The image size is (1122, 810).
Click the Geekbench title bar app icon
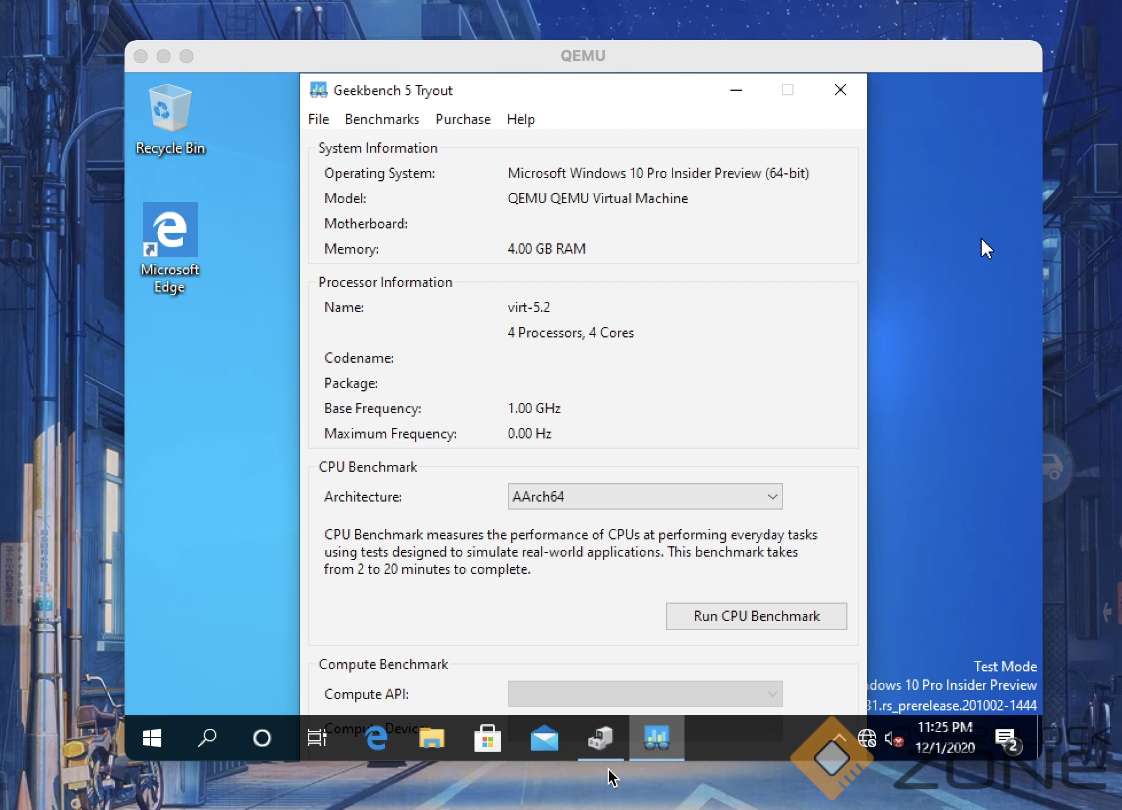point(318,90)
